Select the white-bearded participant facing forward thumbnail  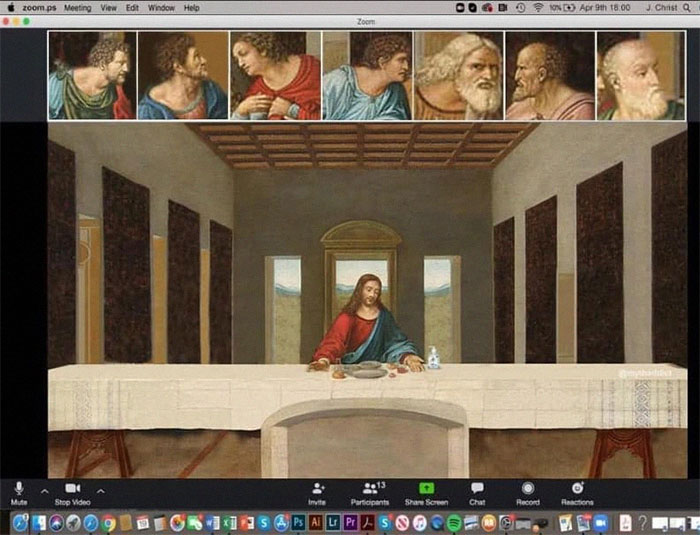459,75
